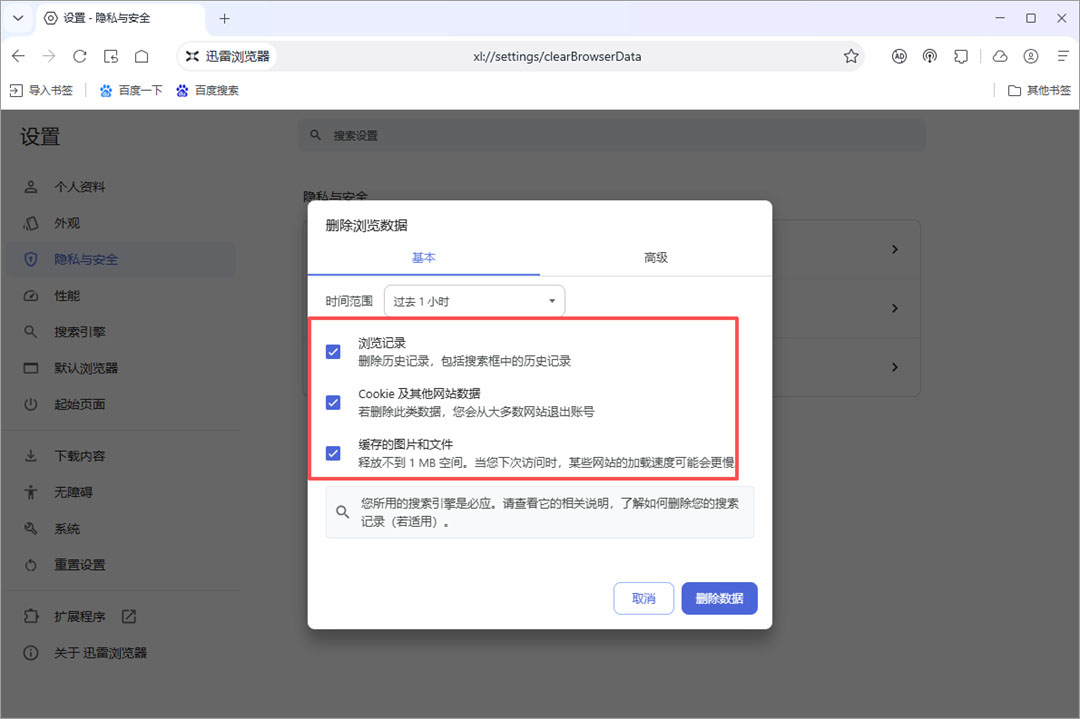Open the 时间范围 dropdown showing 过去 1 小时
This screenshot has height=719, width=1080.
tap(474, 301)
